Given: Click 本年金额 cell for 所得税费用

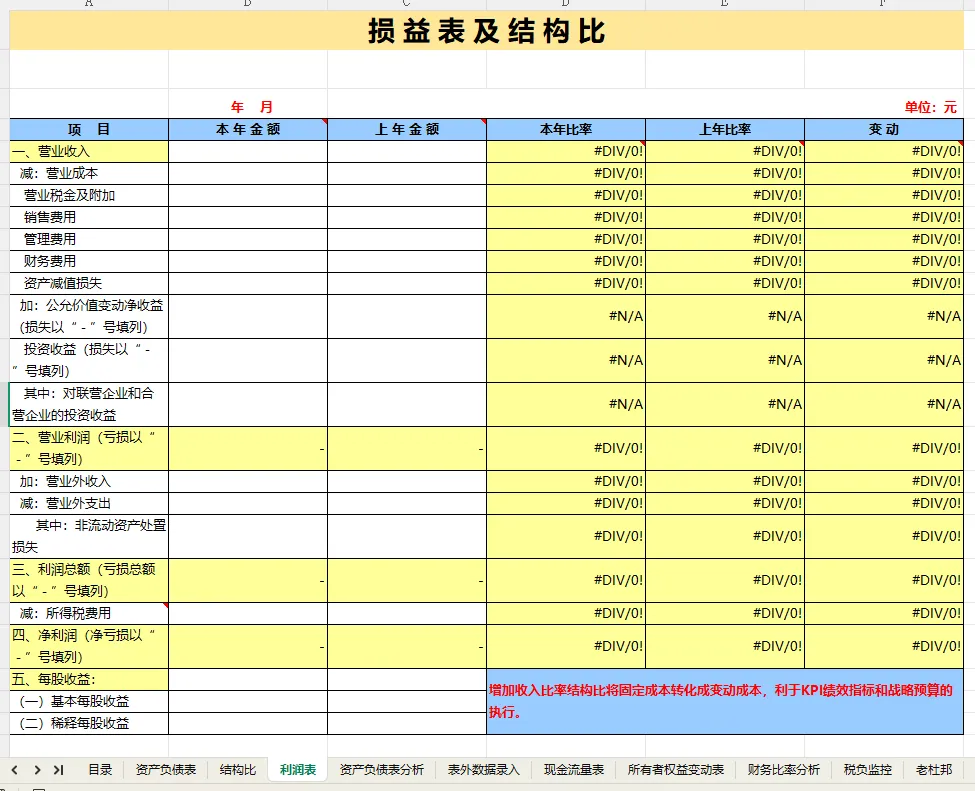Looking at the screenshot, I should coord(248,613).
